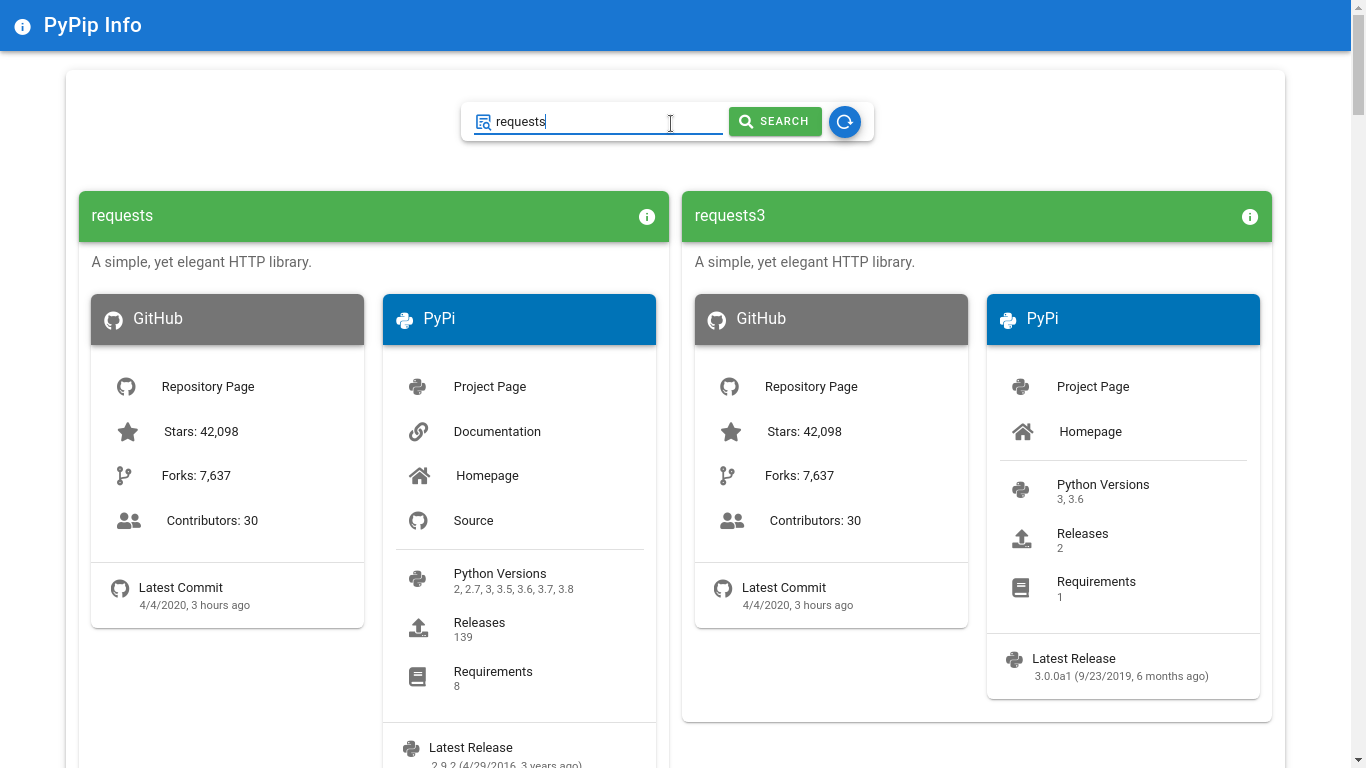Open the Project Page link in the requests3 PyPi card
The height and width of the screenshot is (768, 1366).
[x=1093, y=387]
